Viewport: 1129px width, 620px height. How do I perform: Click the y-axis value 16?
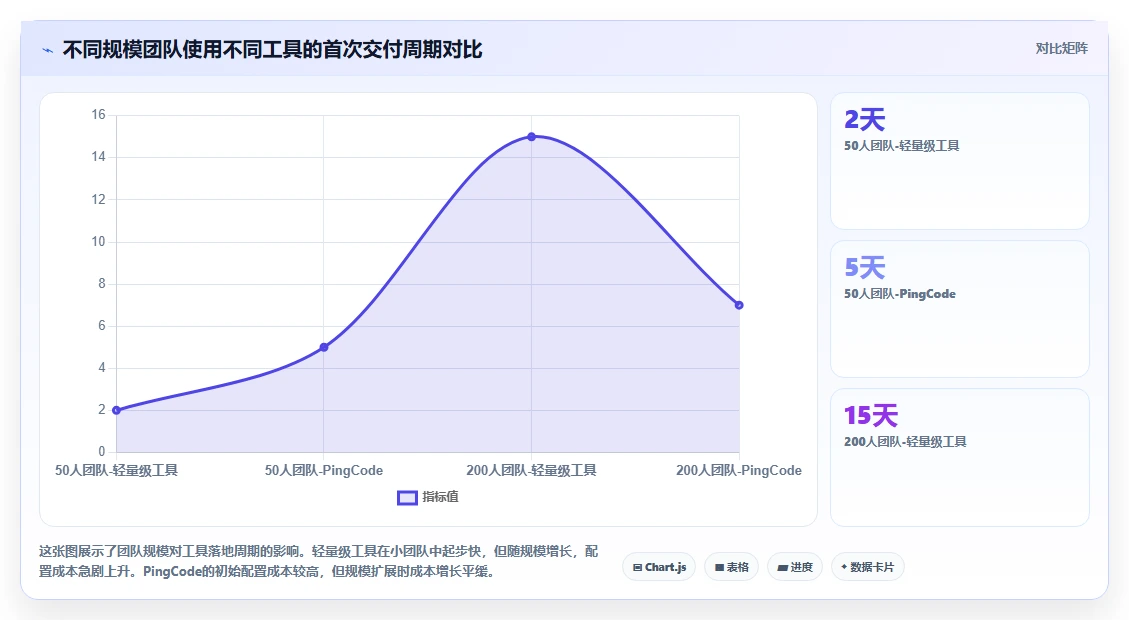point(98,114)
